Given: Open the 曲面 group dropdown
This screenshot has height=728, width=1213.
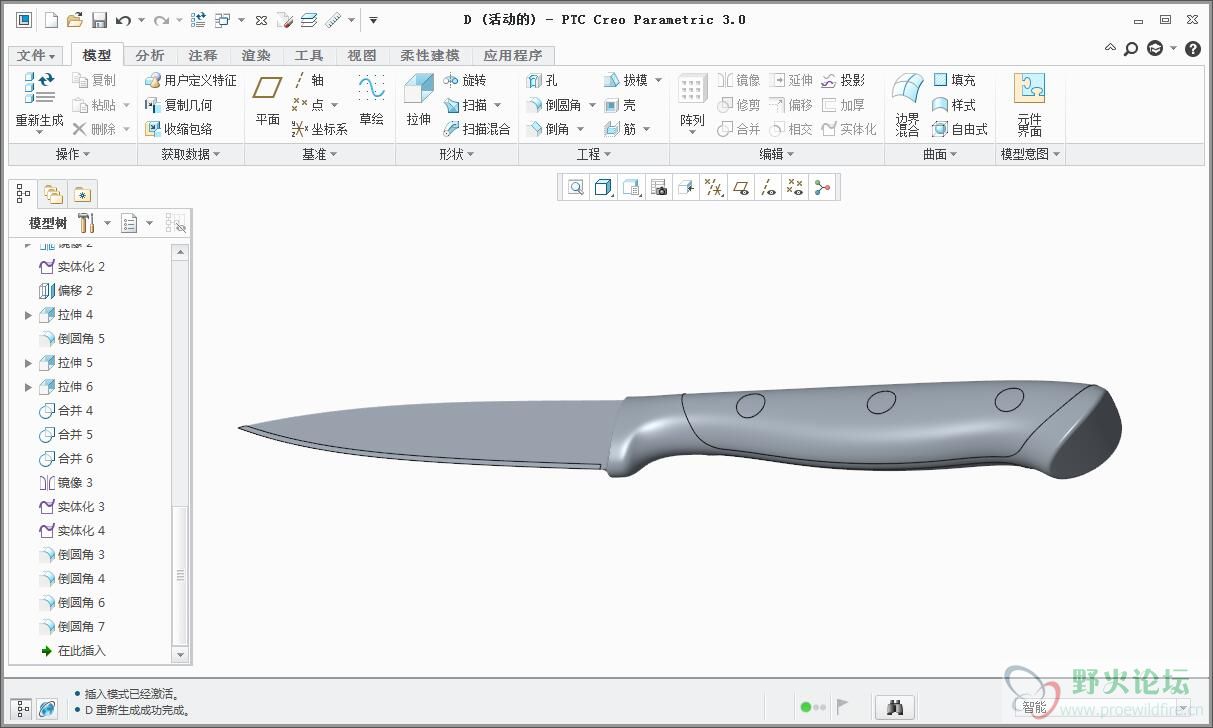Looking at the screenshot, I should tap(940, 154).
